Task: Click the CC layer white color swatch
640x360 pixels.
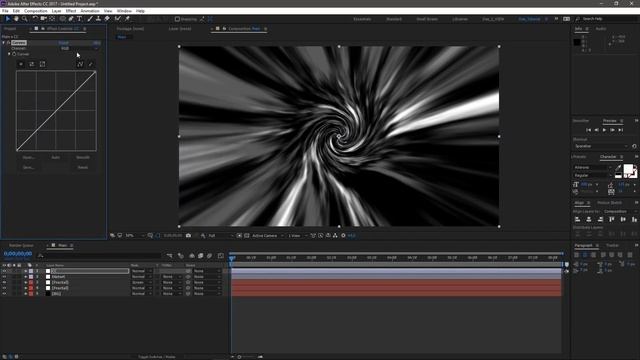Action: pyautogui.click(x=48, y=271)
